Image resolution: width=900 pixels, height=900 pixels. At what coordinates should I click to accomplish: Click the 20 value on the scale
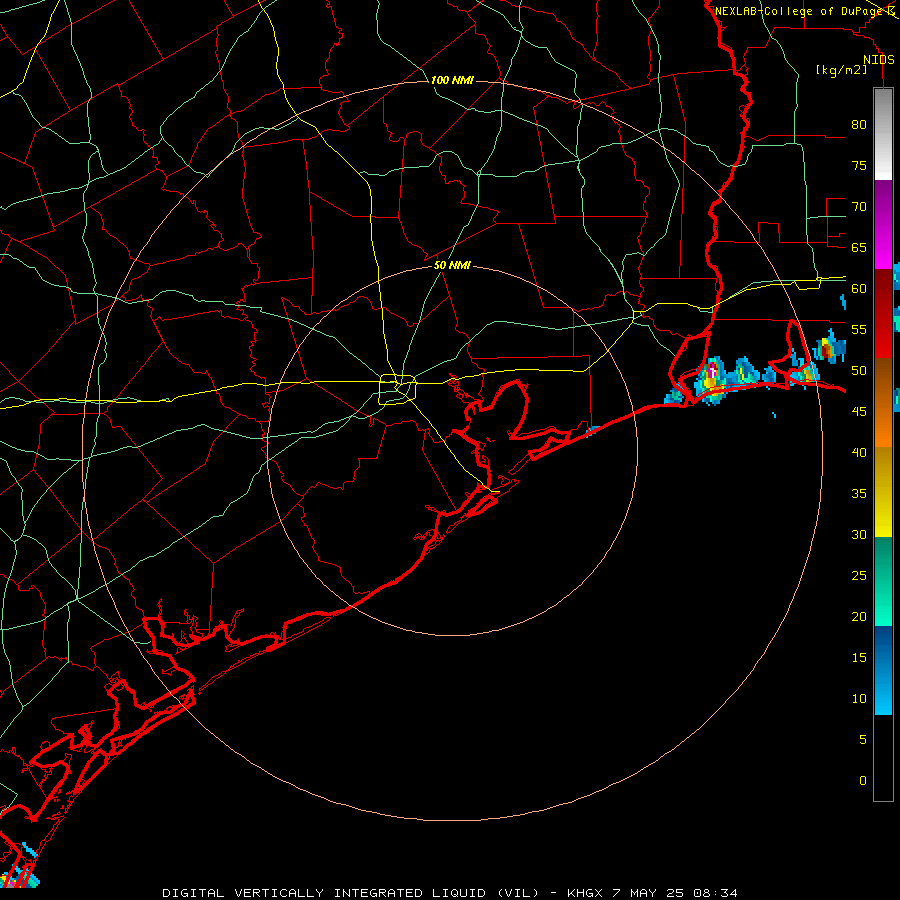(859, 616)
